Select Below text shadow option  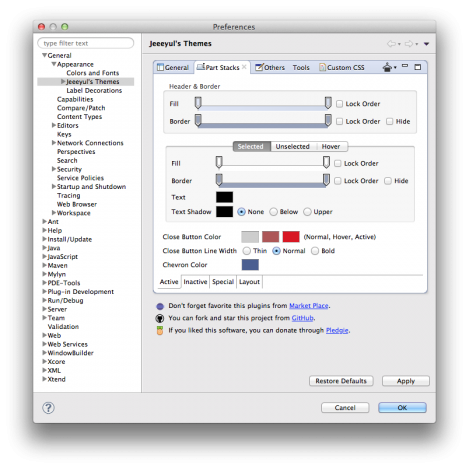click(273, 212)
